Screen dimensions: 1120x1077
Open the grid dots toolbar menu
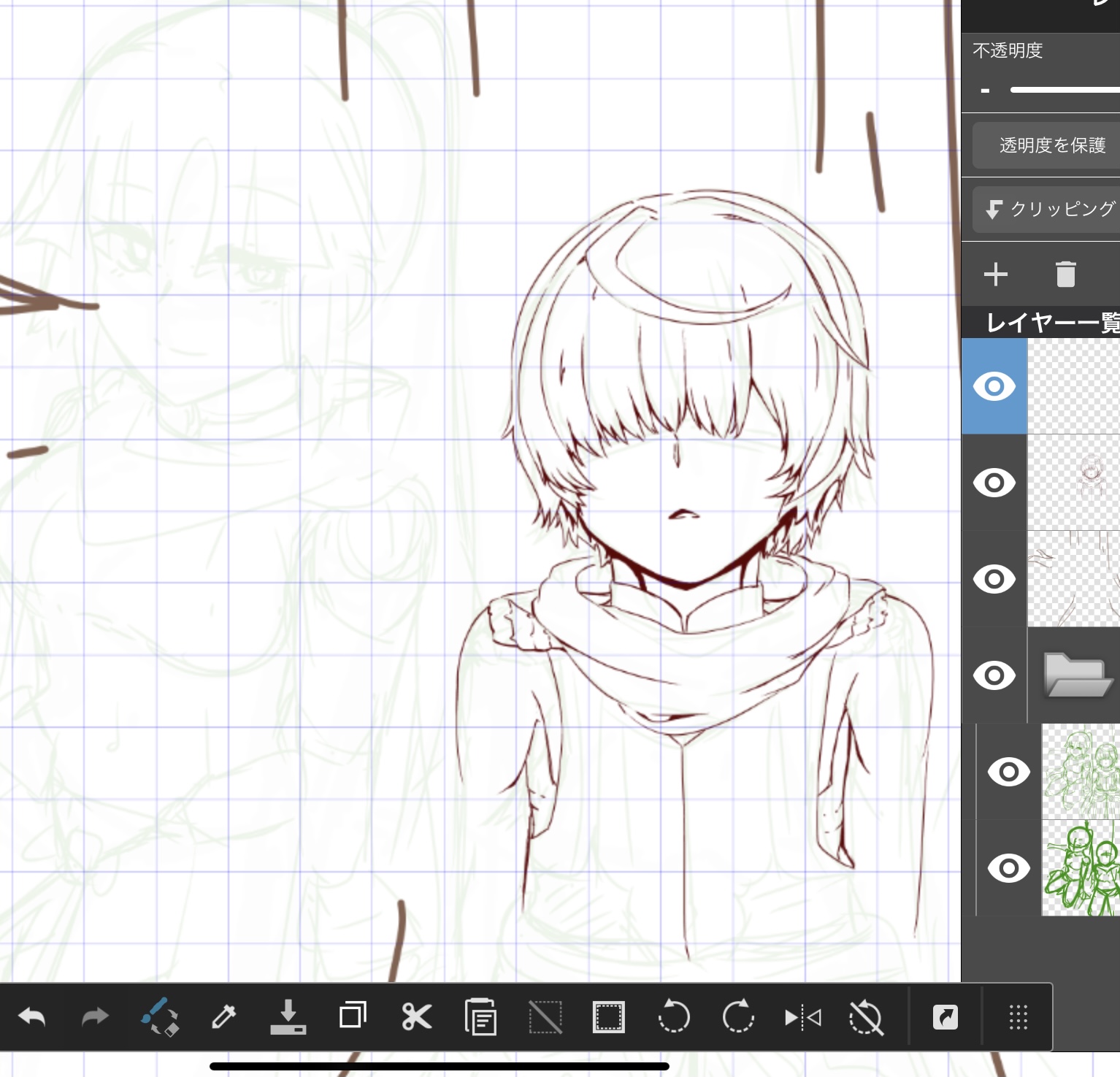click(x=1018, y=1017)
